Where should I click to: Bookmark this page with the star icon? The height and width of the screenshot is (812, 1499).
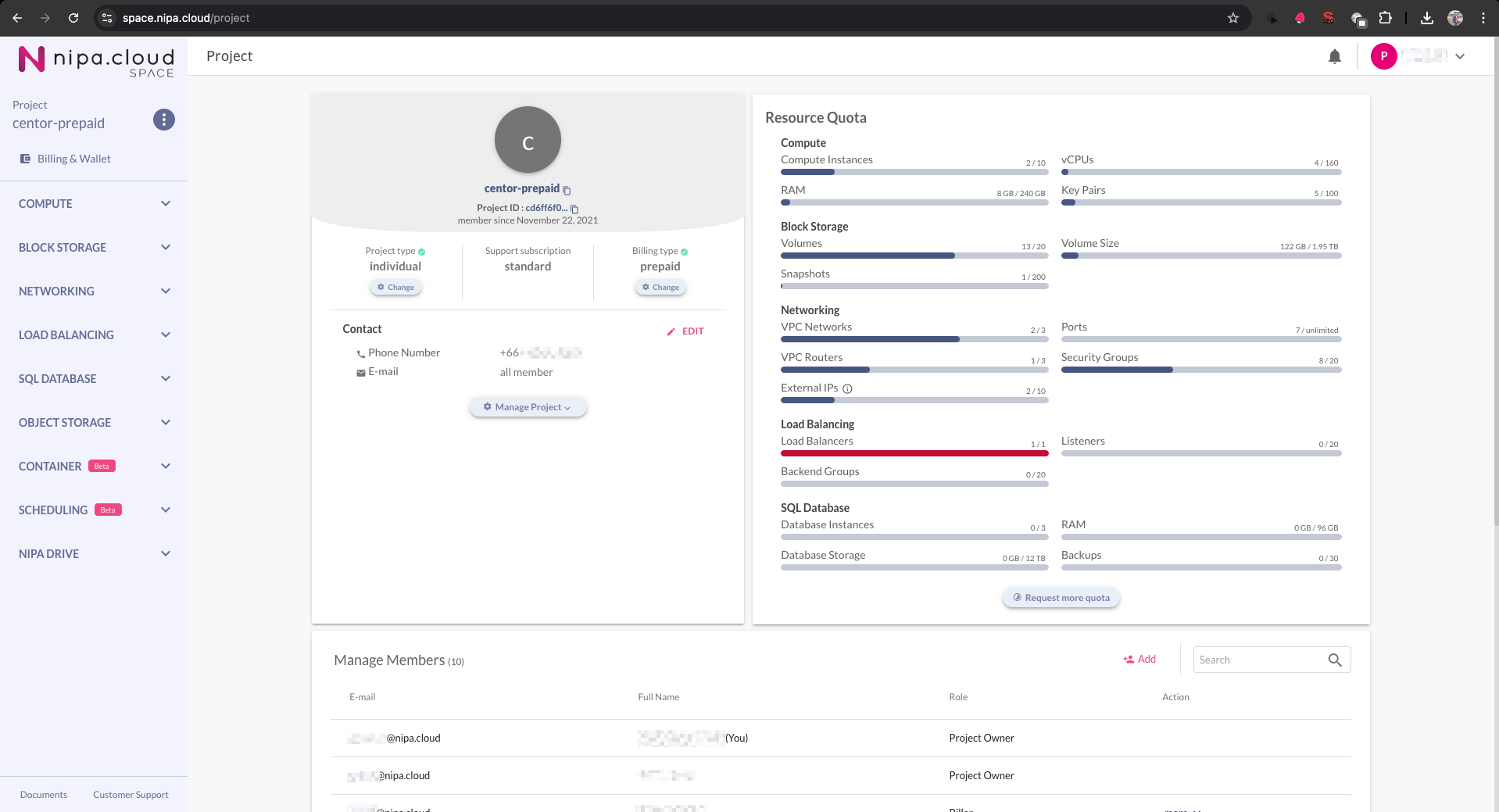pyautogui.click(x=1233, y=18)
